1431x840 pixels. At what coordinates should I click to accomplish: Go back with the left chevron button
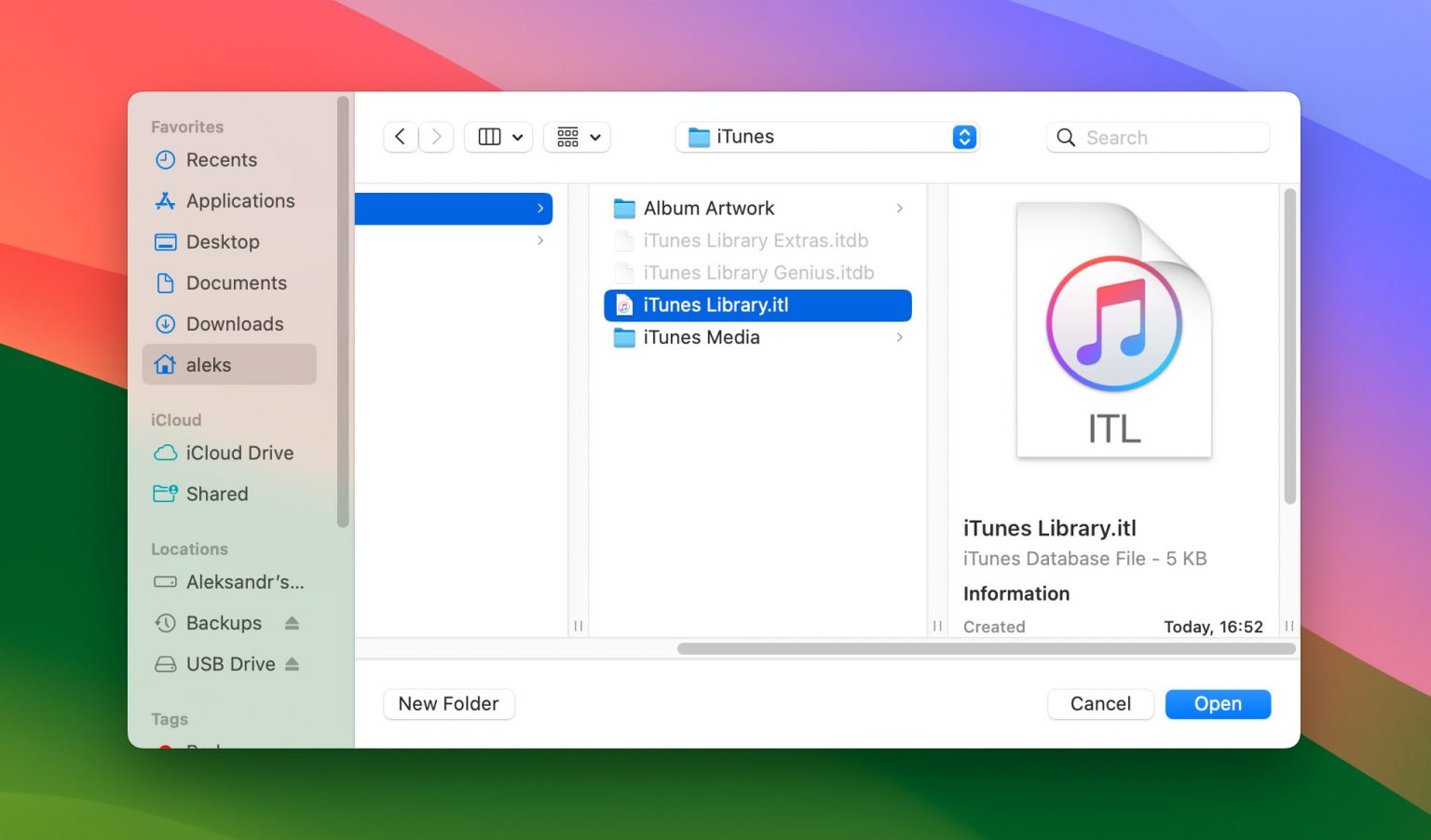401,137
